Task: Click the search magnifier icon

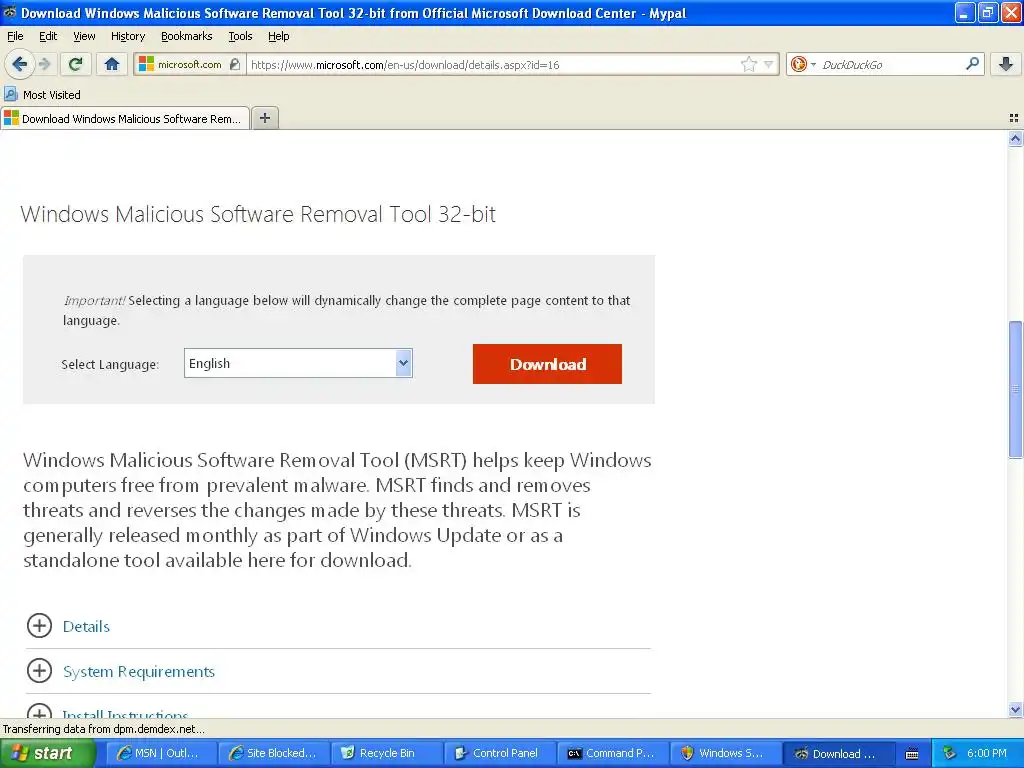Action: click(x=972, y=64)
